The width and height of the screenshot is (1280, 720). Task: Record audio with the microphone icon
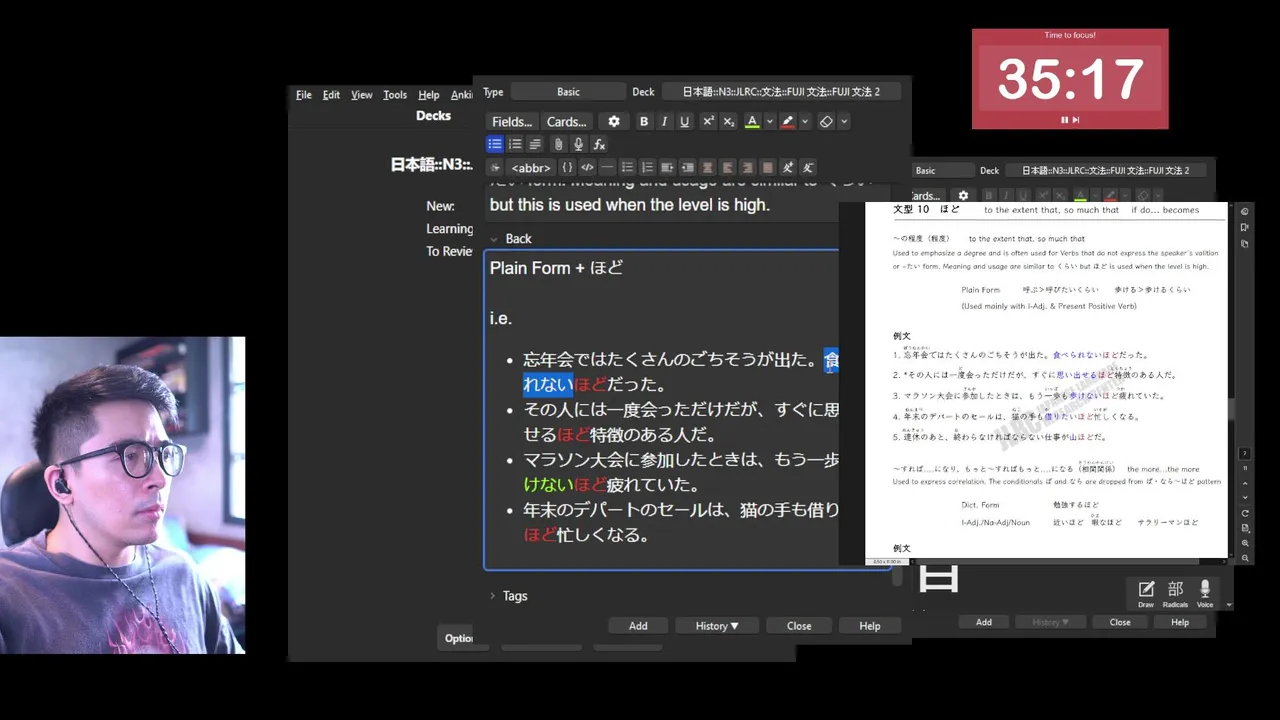tap(578, 145)
